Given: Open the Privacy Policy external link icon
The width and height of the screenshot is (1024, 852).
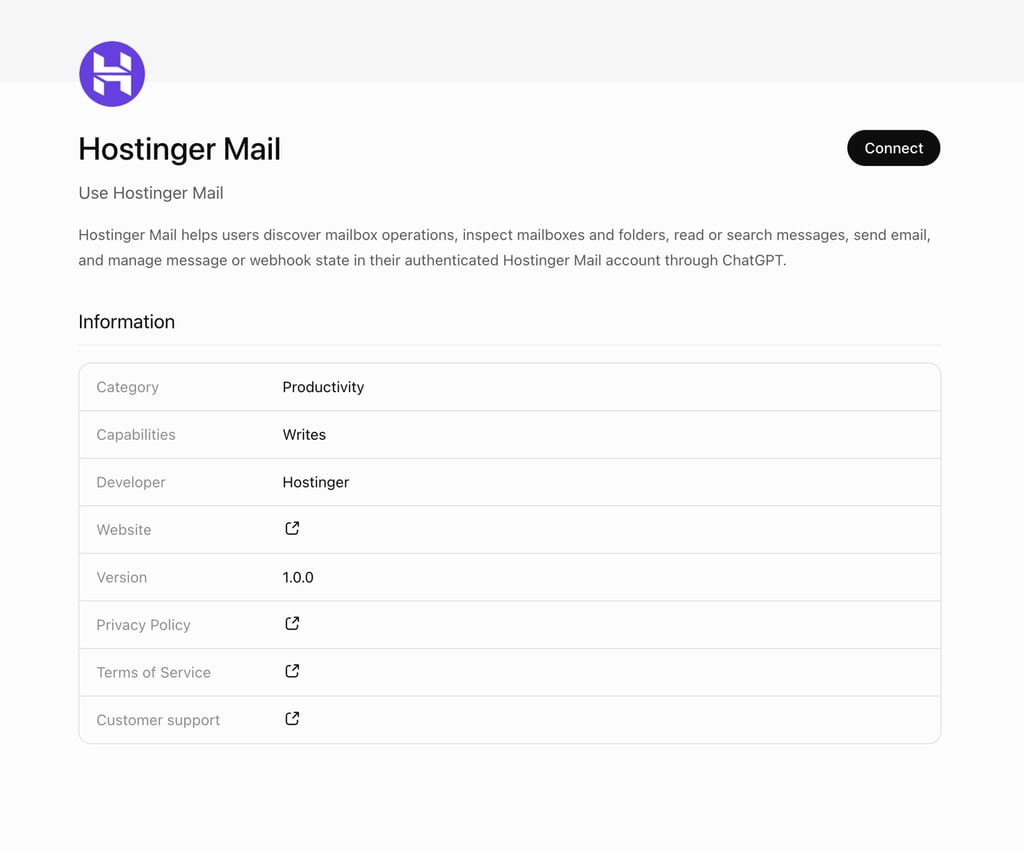Looking at the screenshot, I should pyautogui.click(x=292, y=623).
